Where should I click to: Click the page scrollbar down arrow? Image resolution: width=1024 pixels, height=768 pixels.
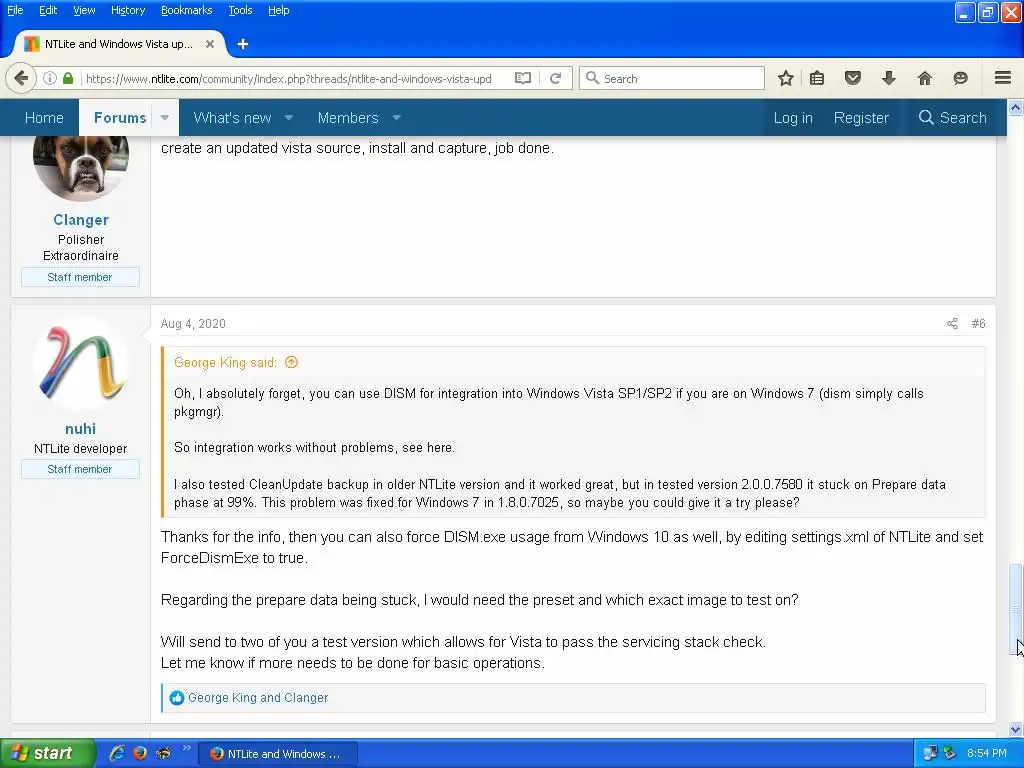point(1016,729)
